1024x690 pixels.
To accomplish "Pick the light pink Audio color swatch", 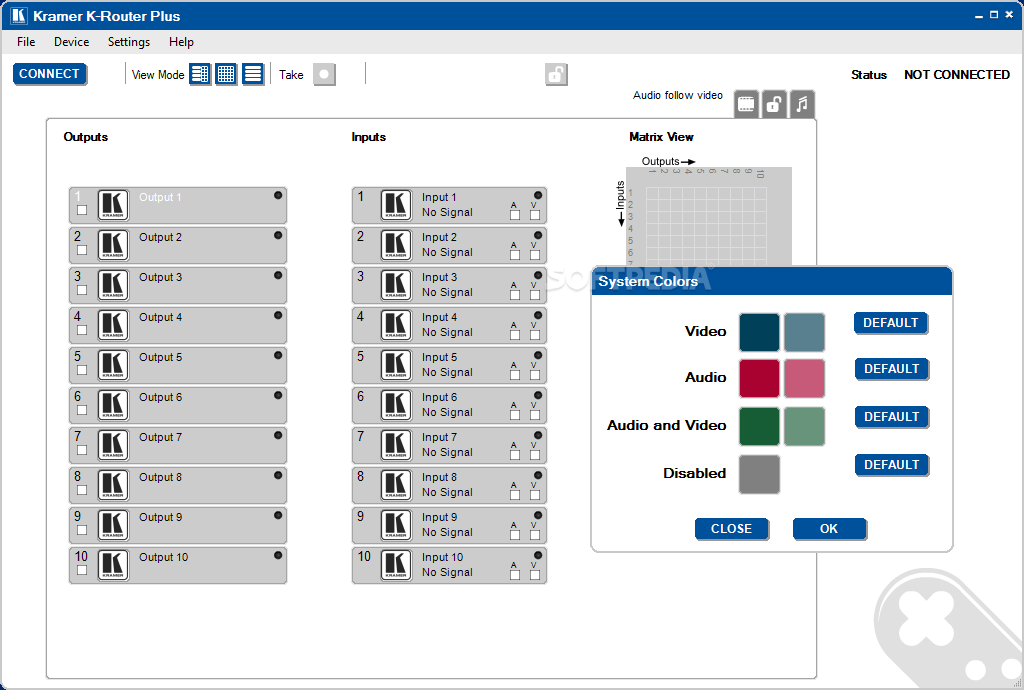I will (x=805, y=378).
